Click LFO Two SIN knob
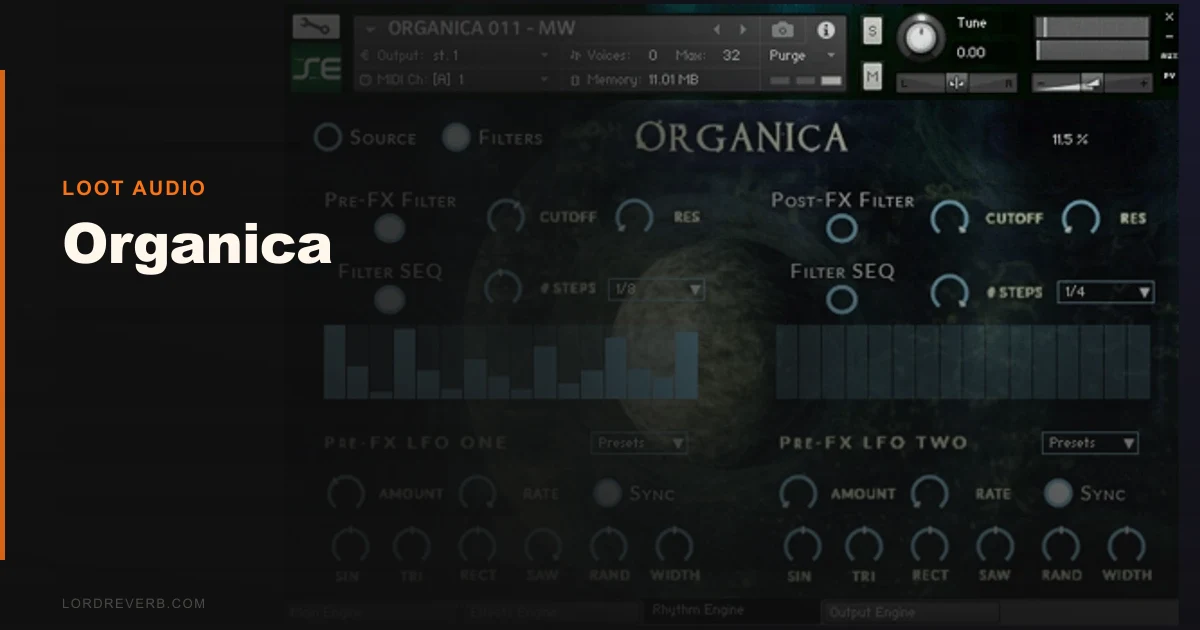 (x=801, y=546)
